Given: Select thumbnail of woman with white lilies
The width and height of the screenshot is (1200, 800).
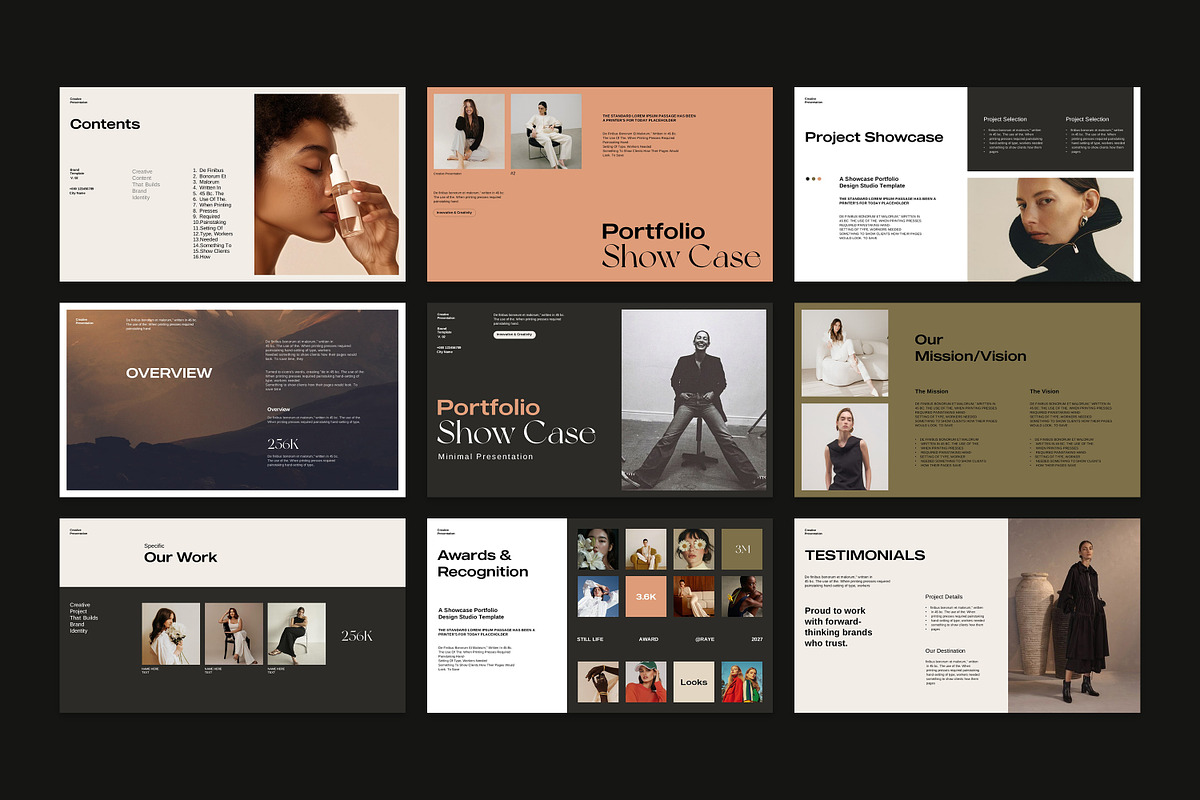Looking at the screenshot, I should click(597, 549).
